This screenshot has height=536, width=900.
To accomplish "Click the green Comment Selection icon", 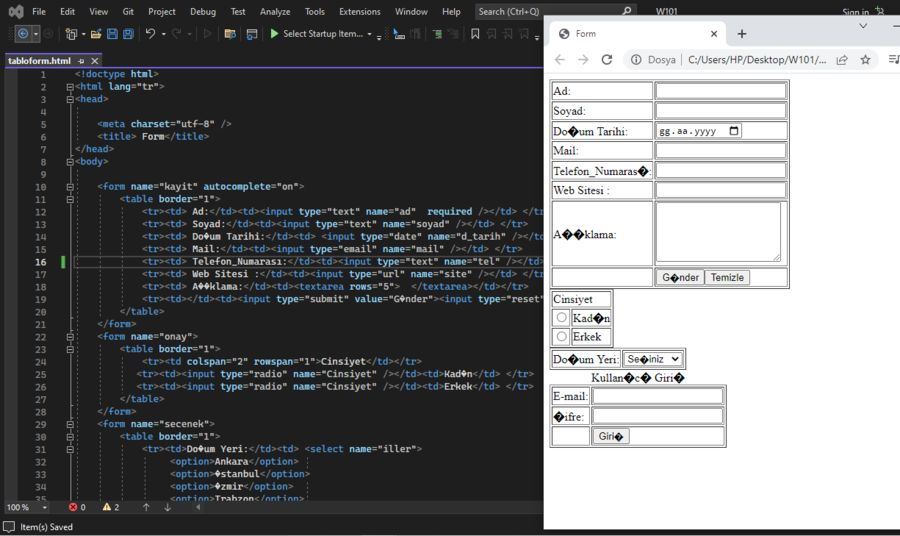I will click(x=437, y=34).
